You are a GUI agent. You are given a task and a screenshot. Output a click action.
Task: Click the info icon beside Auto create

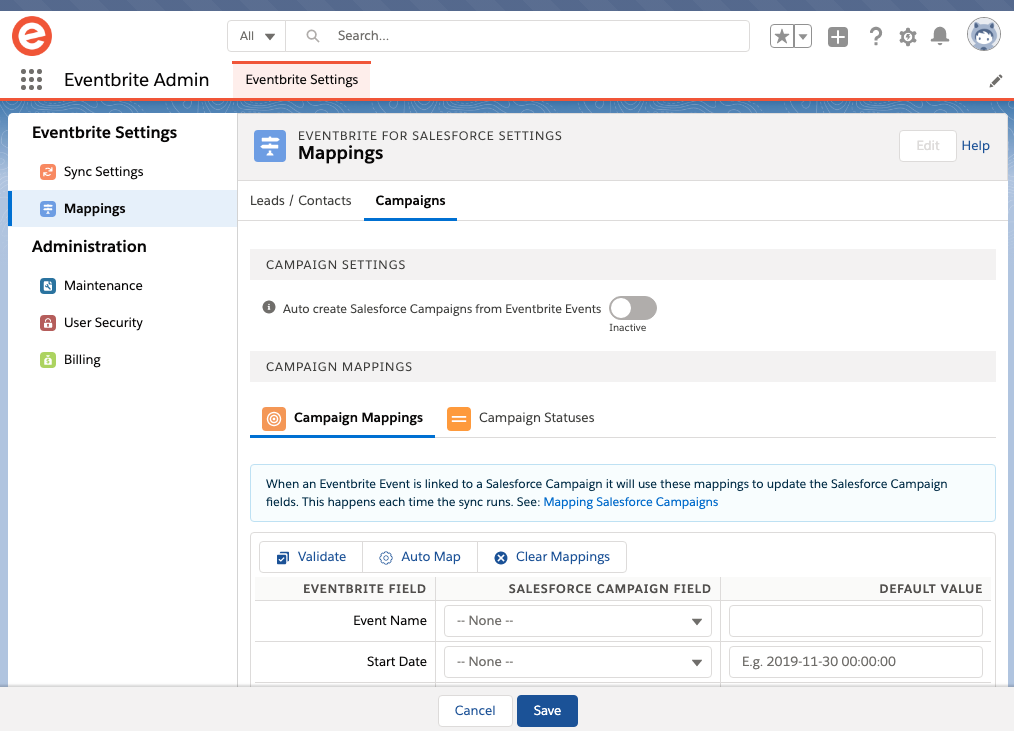(269, 307)
